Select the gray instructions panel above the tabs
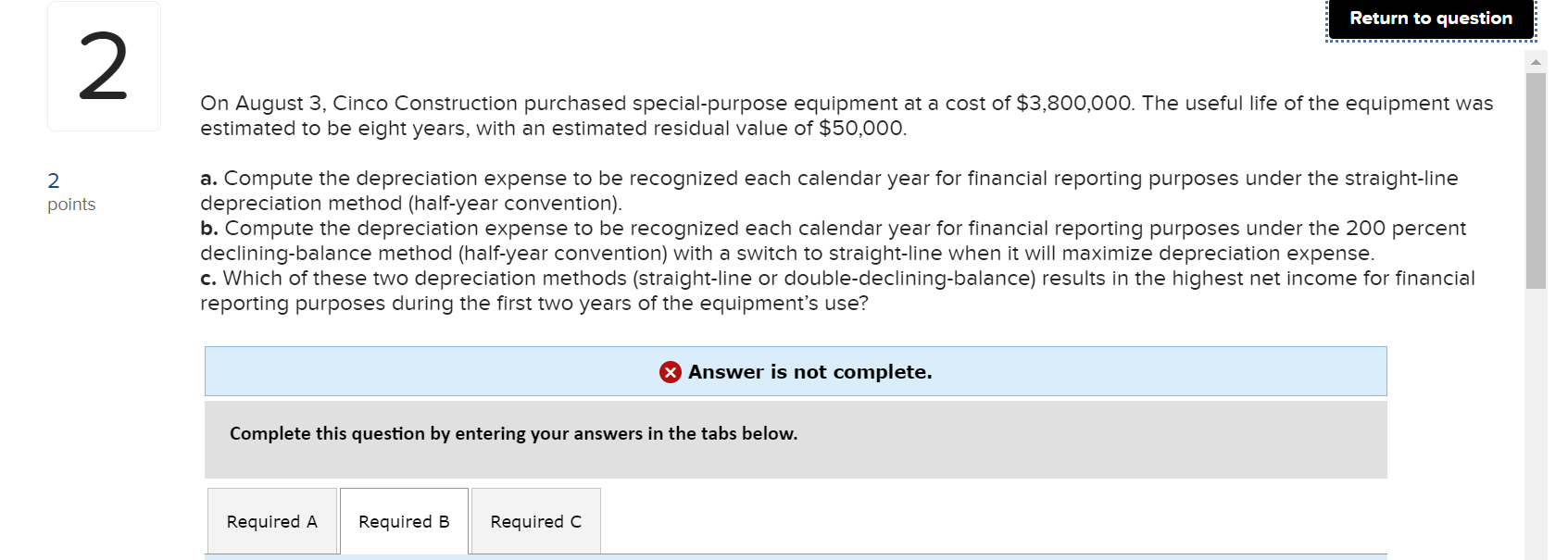Screen dimensions: 1568x560 (795, 440)
